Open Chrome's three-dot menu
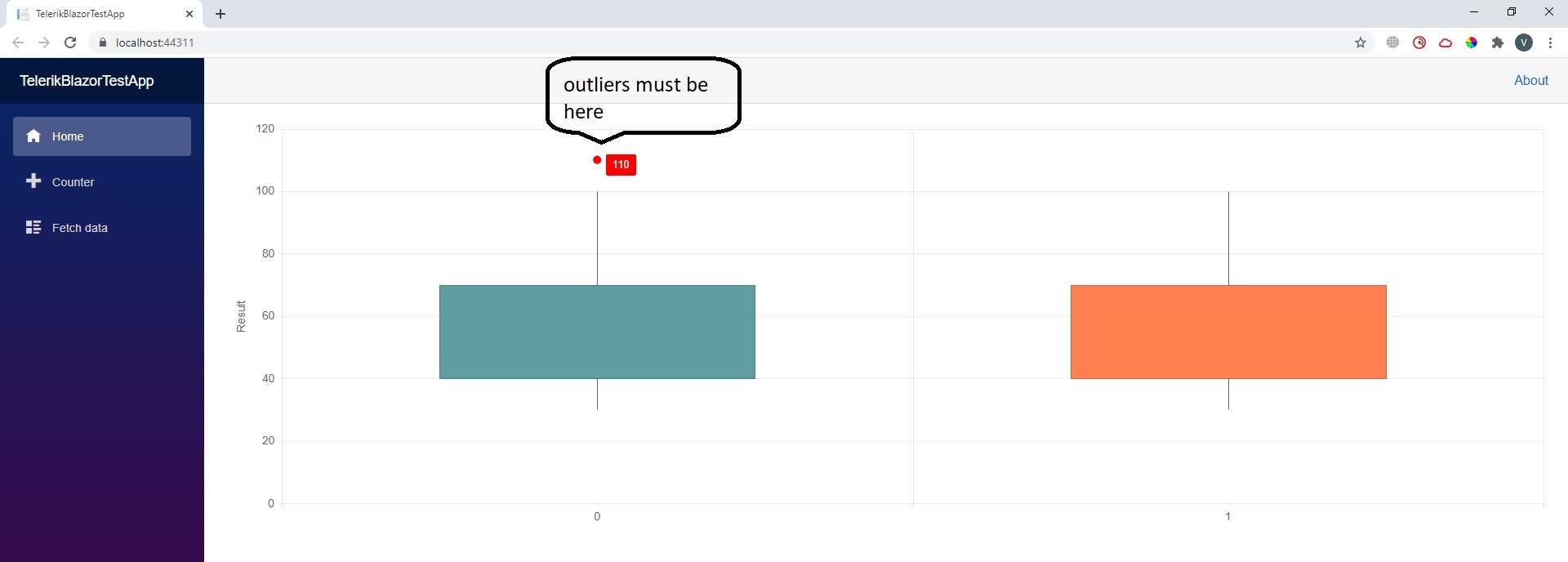This screenshot has height=562, width=1568. point(1550,42)
